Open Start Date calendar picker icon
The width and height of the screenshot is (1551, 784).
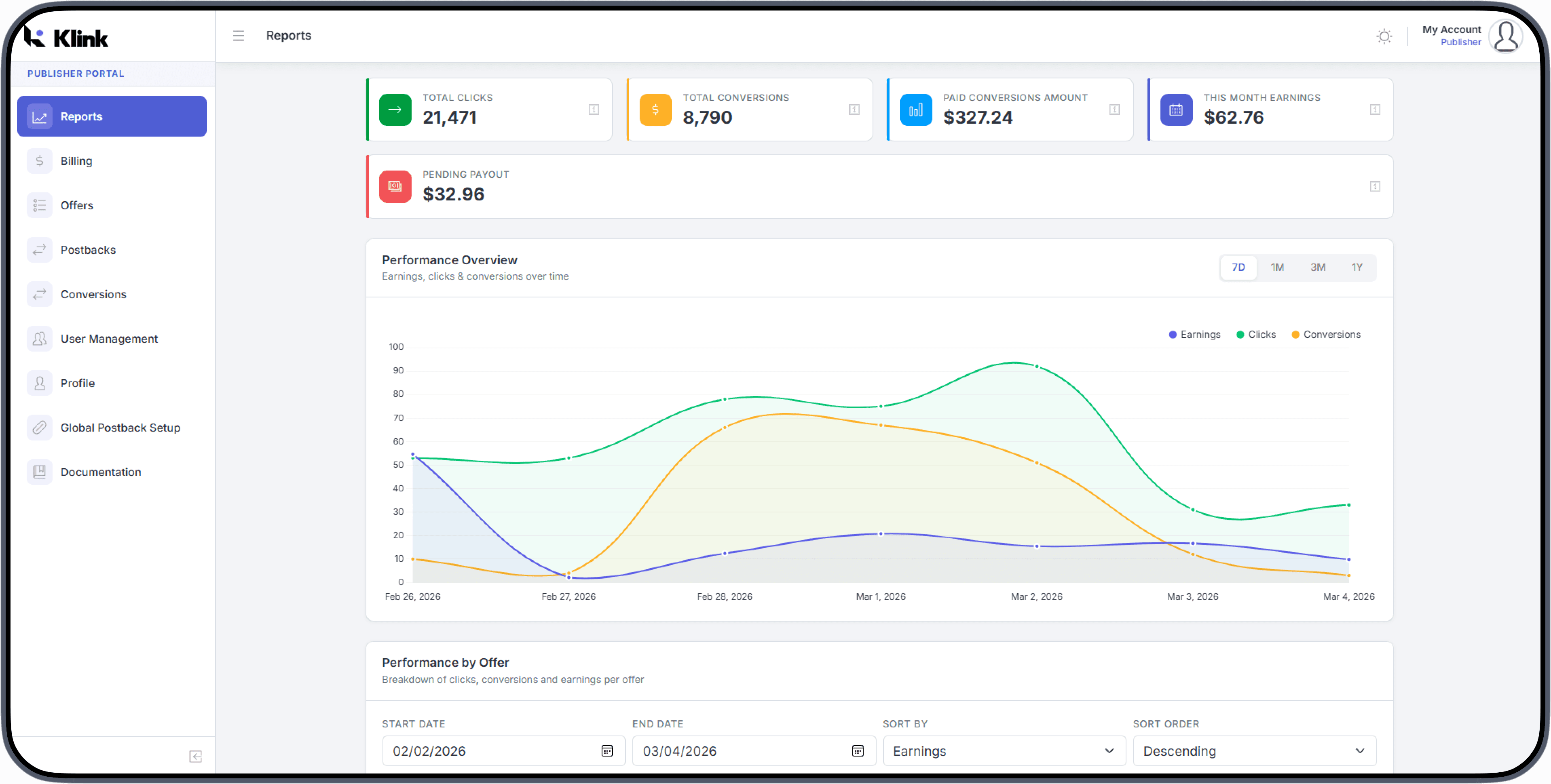(x=607, y=750)
